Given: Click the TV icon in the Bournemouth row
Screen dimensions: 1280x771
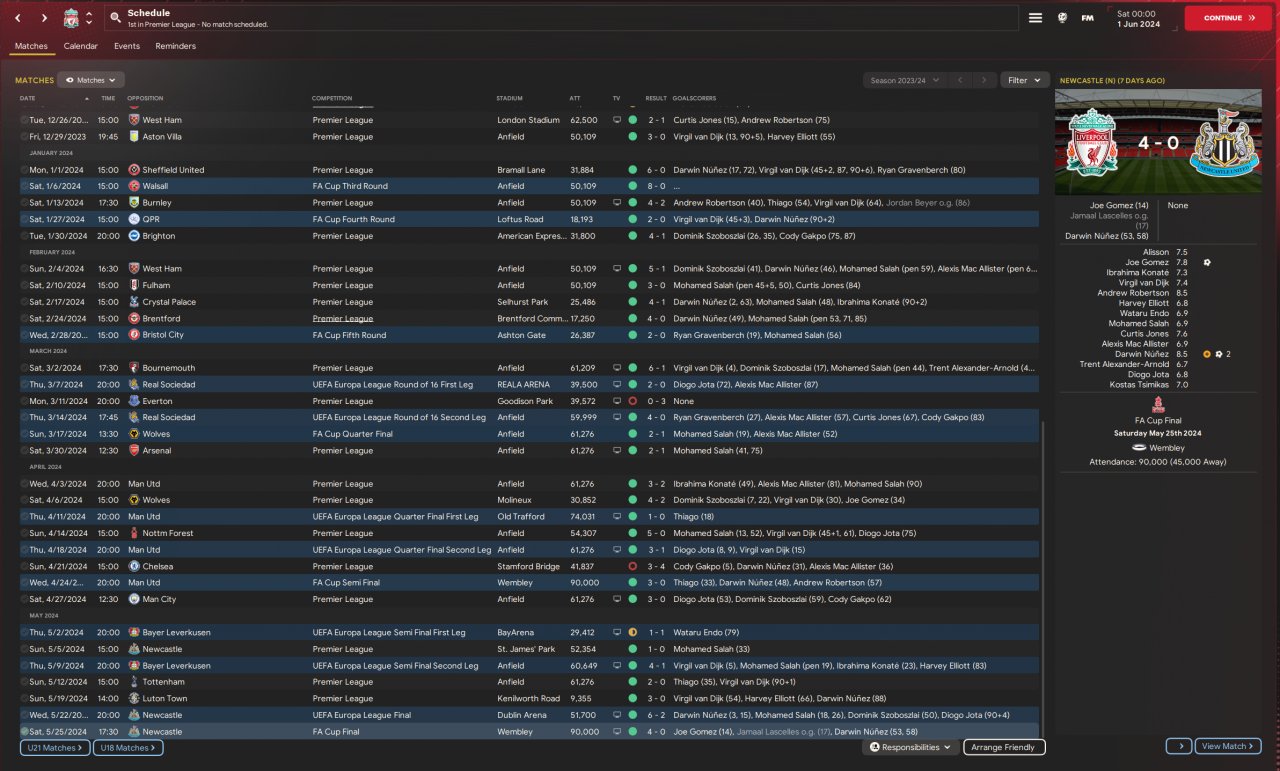Looking at the screenshot, I should 617,368.
